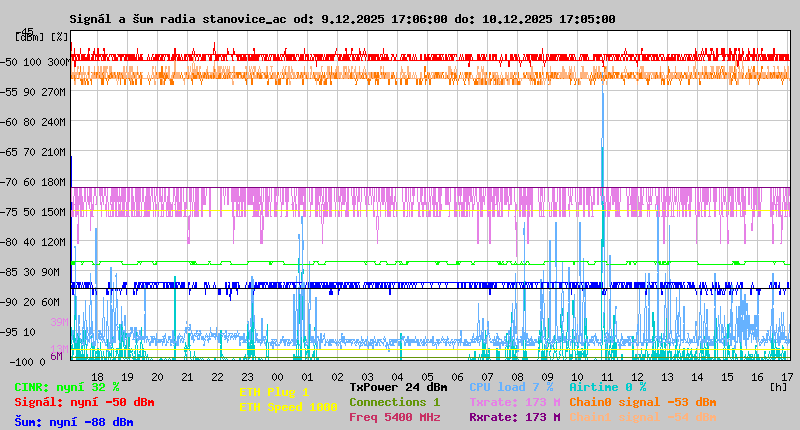This screenshot has width=800, height=430.
Task: Click the graph title text
Action: click(x=342, y=19)
